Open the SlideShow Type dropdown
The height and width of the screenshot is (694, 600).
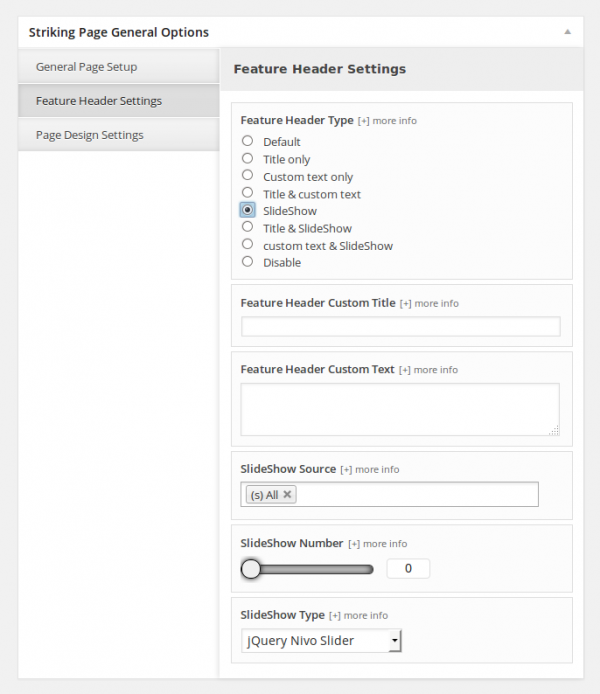321,641
